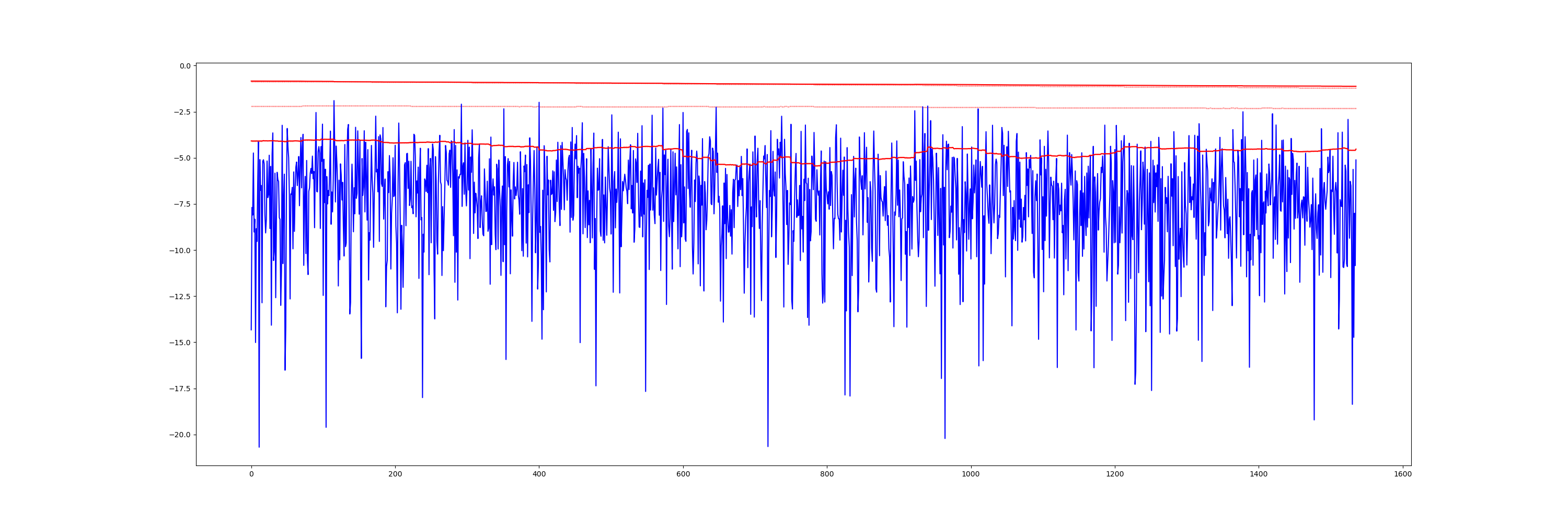Click the y-axis label −7.5
This screenshot has height=523, width=1568.
point(181,204)
